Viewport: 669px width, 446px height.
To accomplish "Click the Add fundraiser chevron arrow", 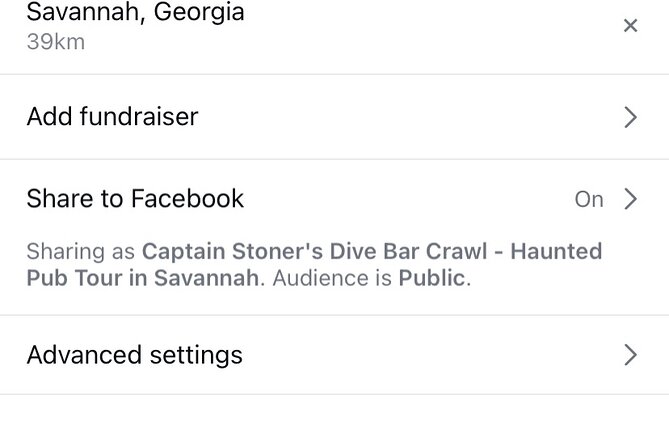I will tap(630, 117).
